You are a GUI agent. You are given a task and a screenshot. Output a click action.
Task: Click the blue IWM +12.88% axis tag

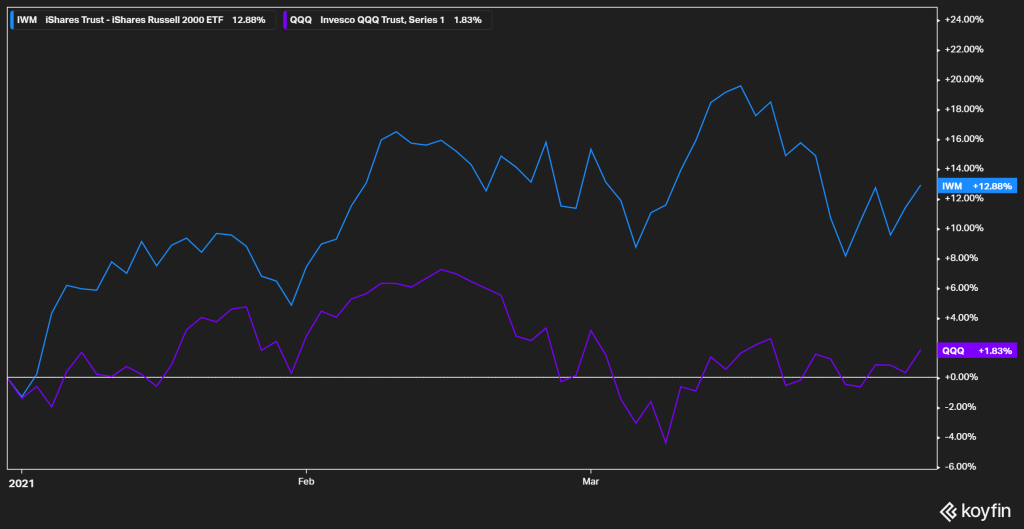click(976, 186)
